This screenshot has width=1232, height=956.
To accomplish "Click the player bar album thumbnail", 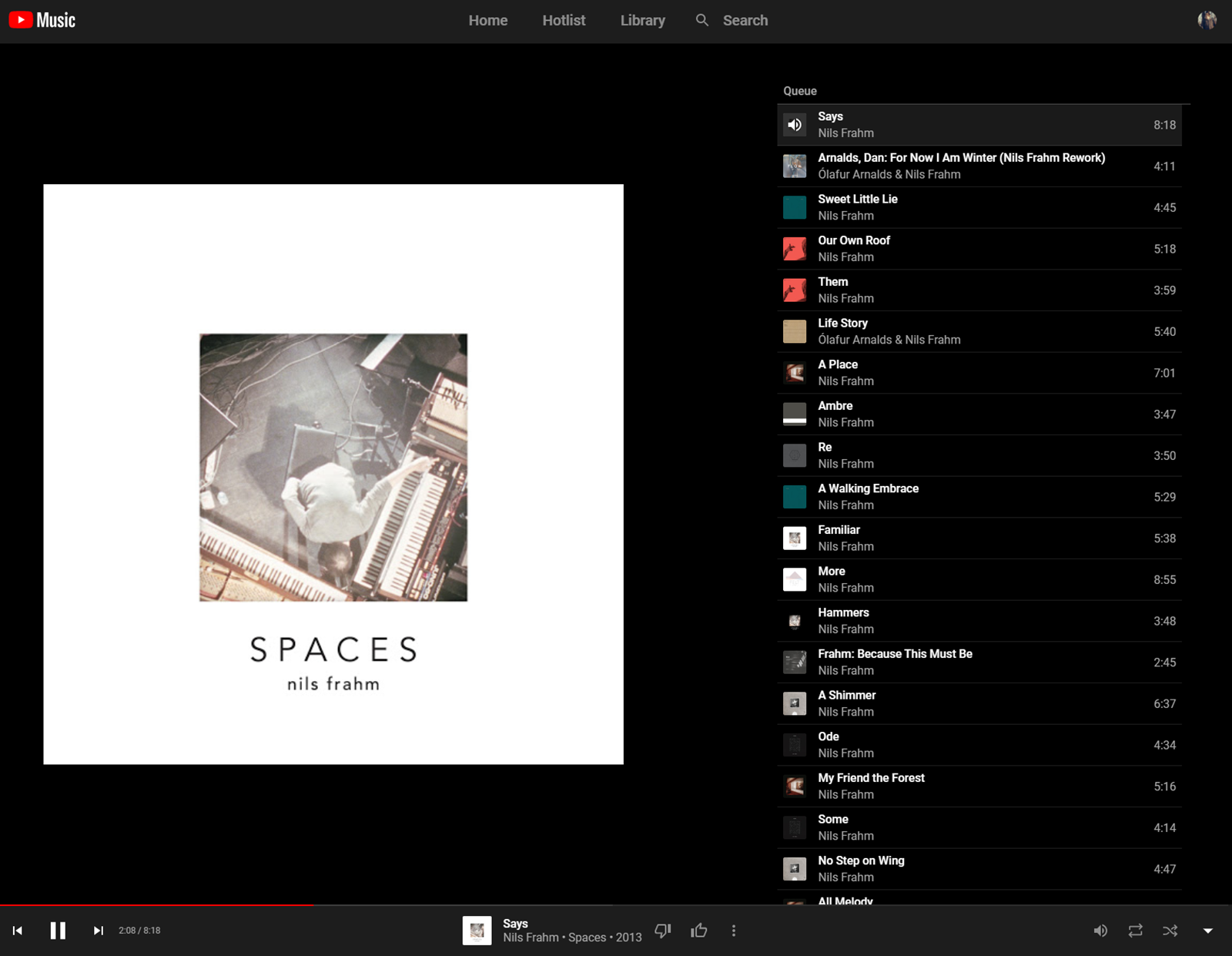I will pos(477,931).
